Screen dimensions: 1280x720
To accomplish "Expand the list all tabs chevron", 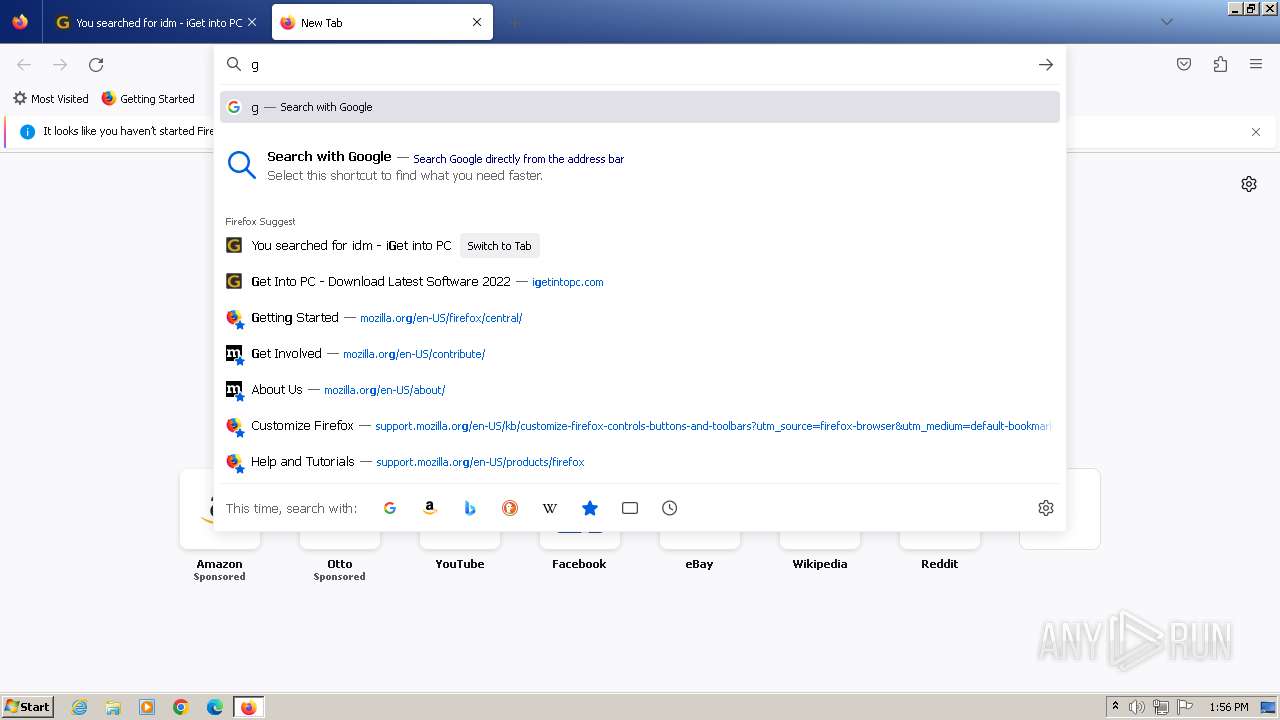I will pos(1166,22).
